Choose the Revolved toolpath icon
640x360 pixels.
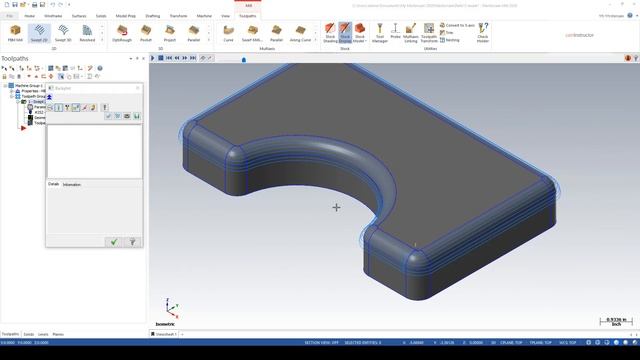[87, 33]
